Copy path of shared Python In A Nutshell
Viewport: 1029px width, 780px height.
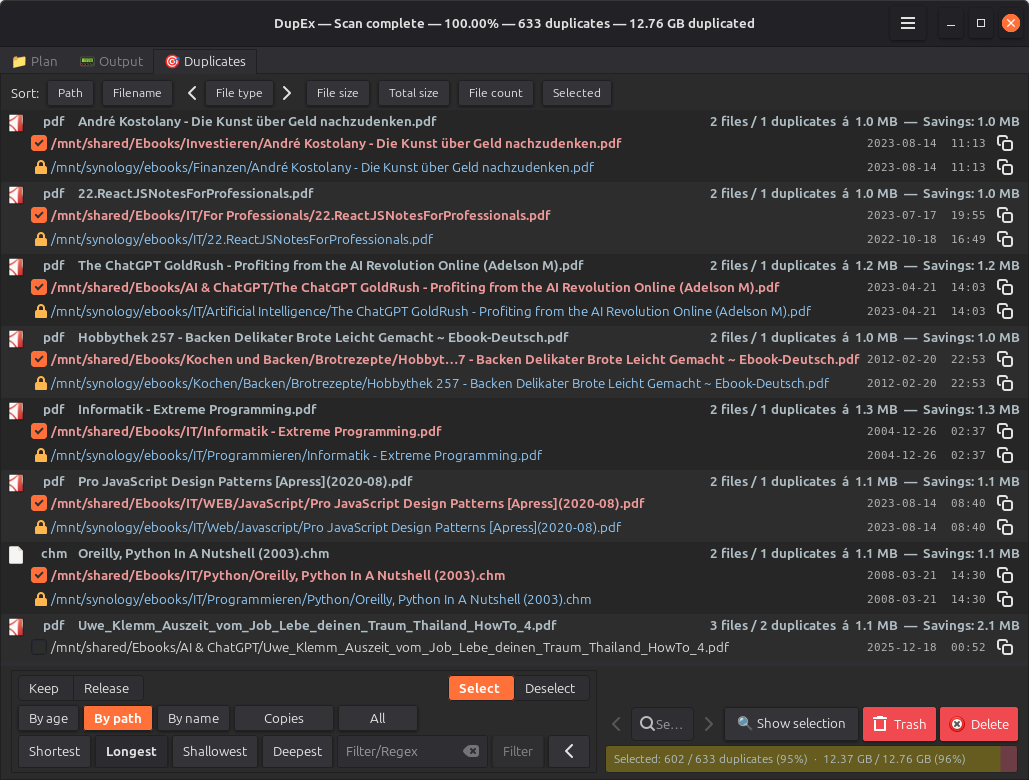(x=1005, y=575)
